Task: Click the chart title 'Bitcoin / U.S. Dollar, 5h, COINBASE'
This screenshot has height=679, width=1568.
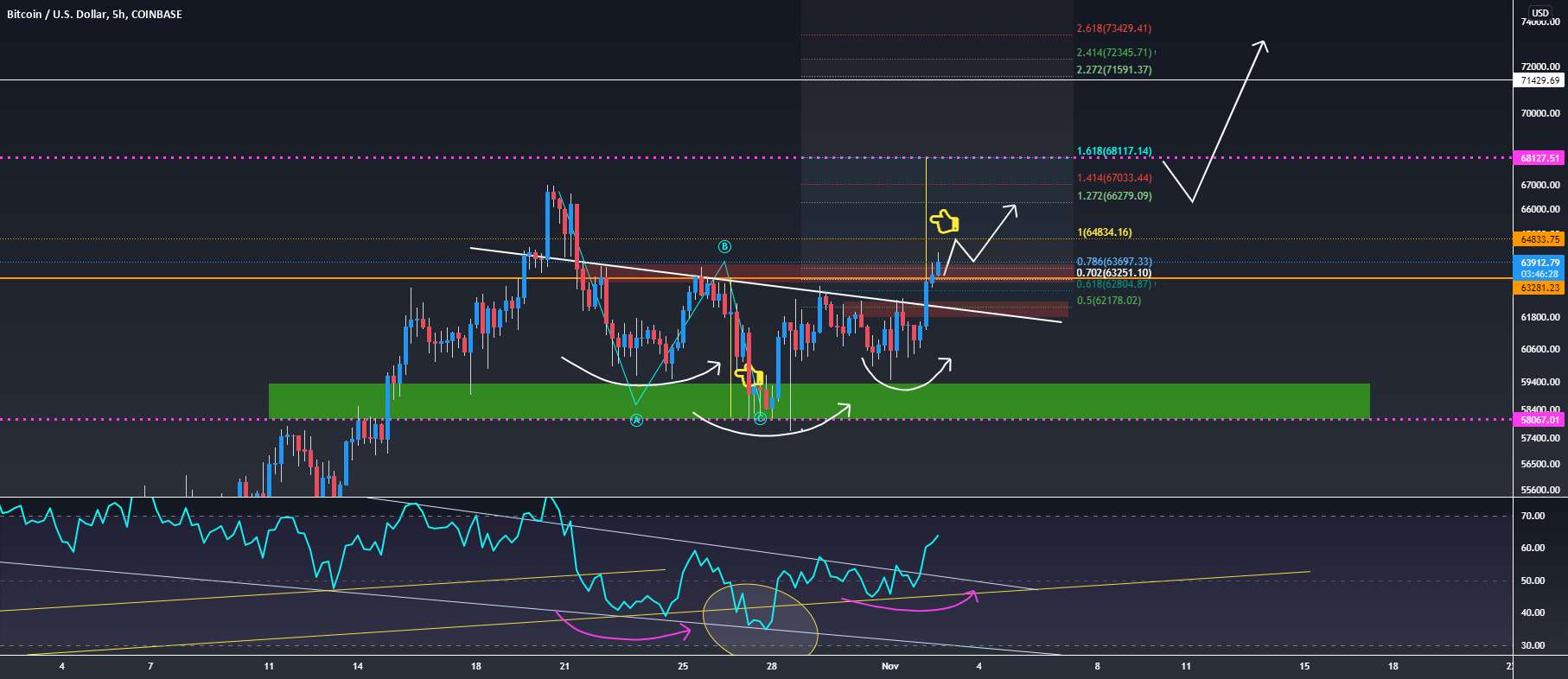Action: click(x=94, y=14)
